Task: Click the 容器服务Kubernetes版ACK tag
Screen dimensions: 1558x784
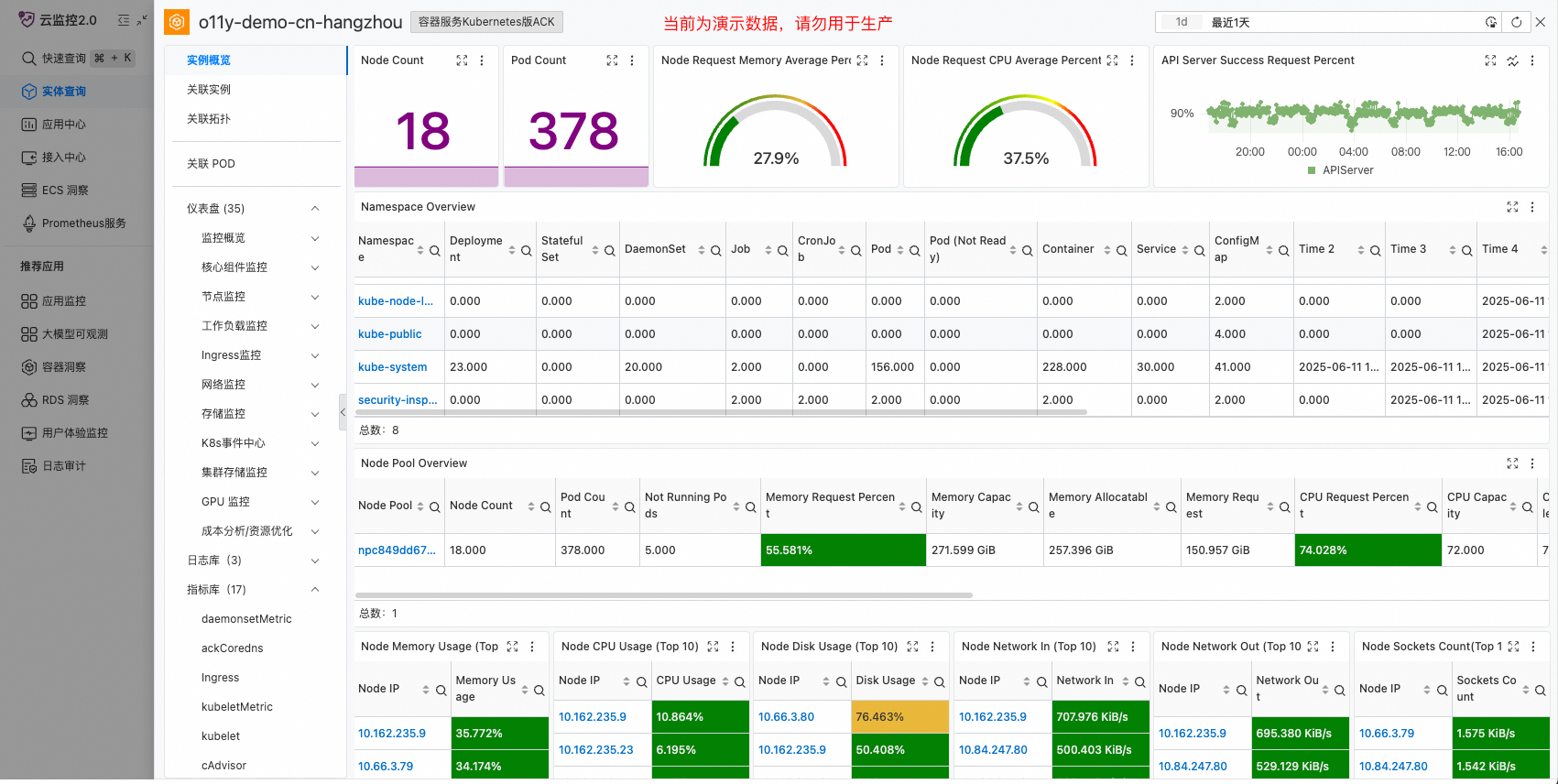Action: [x=486, y=22]
